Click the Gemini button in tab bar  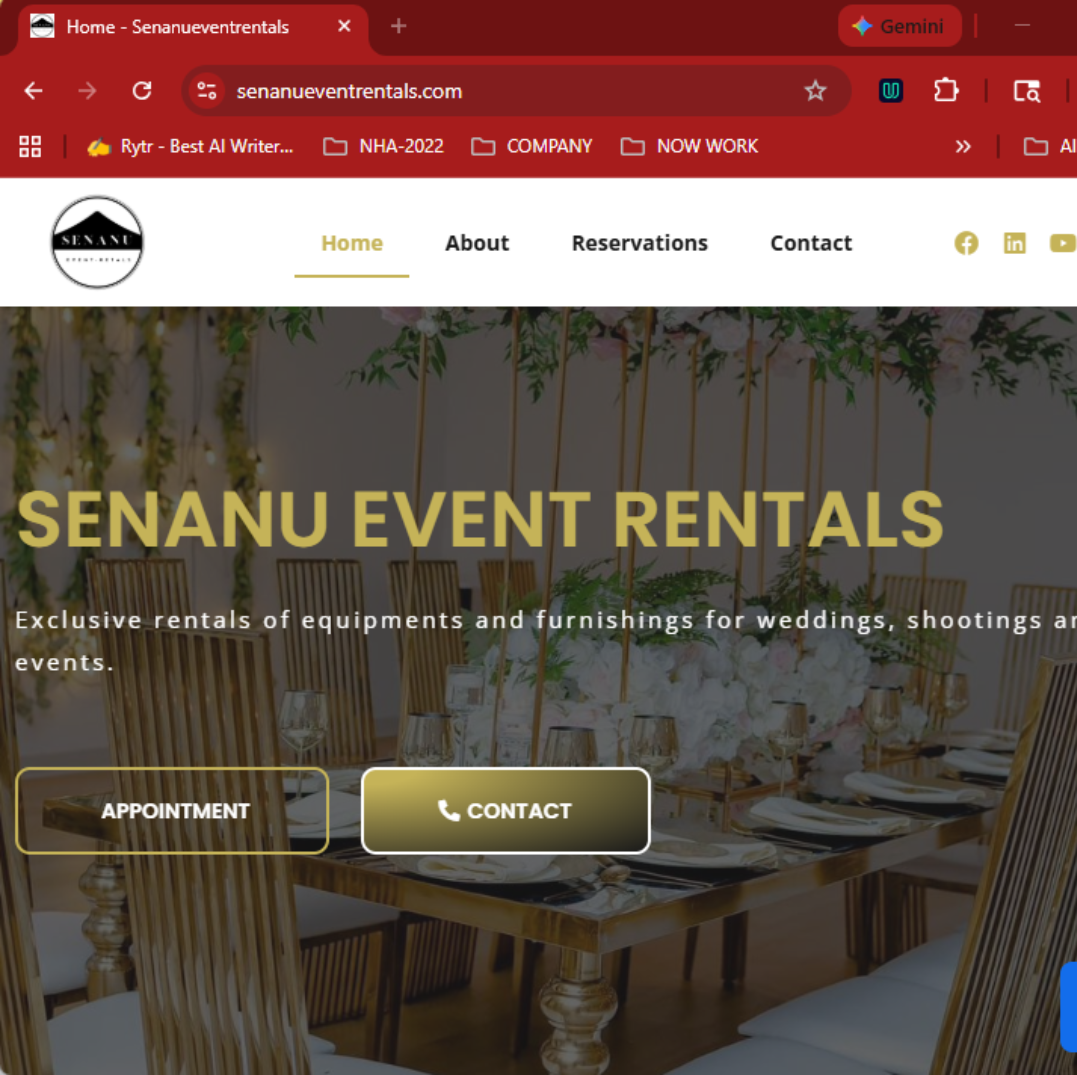[x=899, y=26]
